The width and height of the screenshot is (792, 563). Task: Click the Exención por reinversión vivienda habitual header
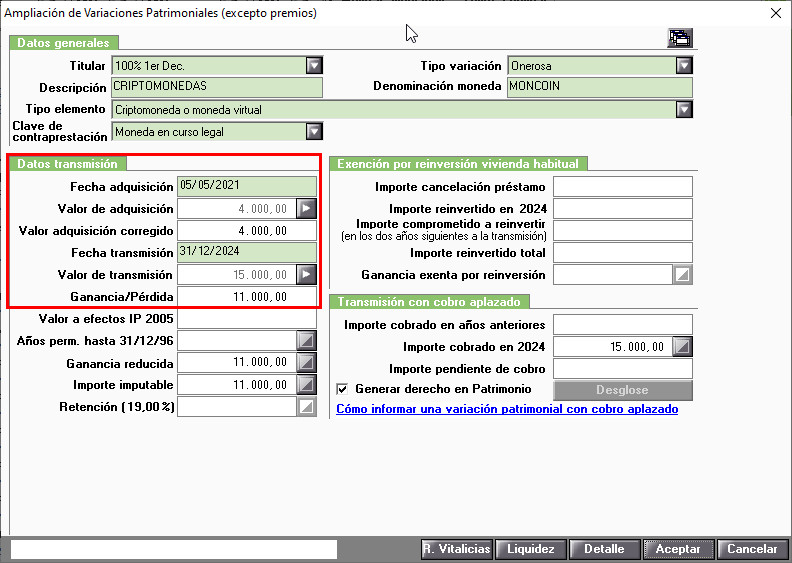pos(458,164)
